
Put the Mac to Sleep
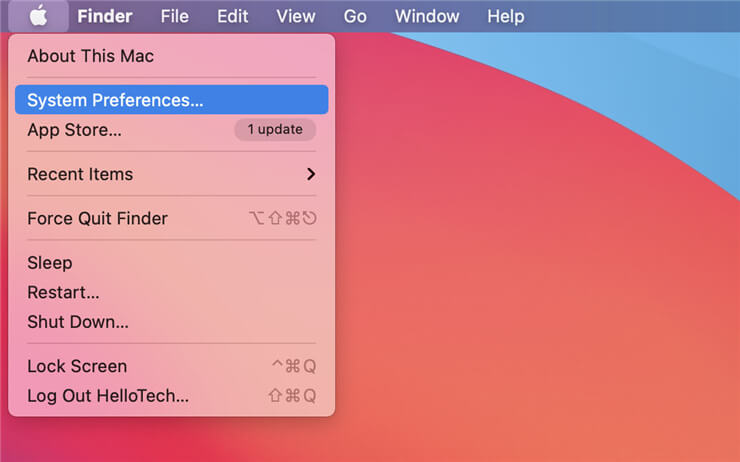point(172,263)
